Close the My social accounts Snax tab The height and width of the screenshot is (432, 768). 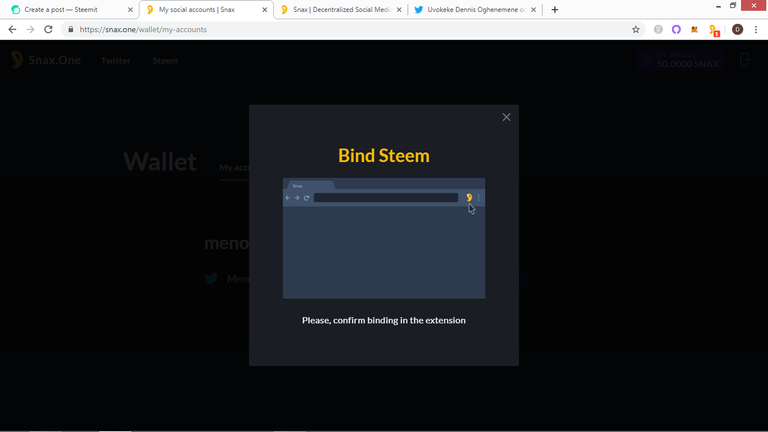(x=264, y=10)
